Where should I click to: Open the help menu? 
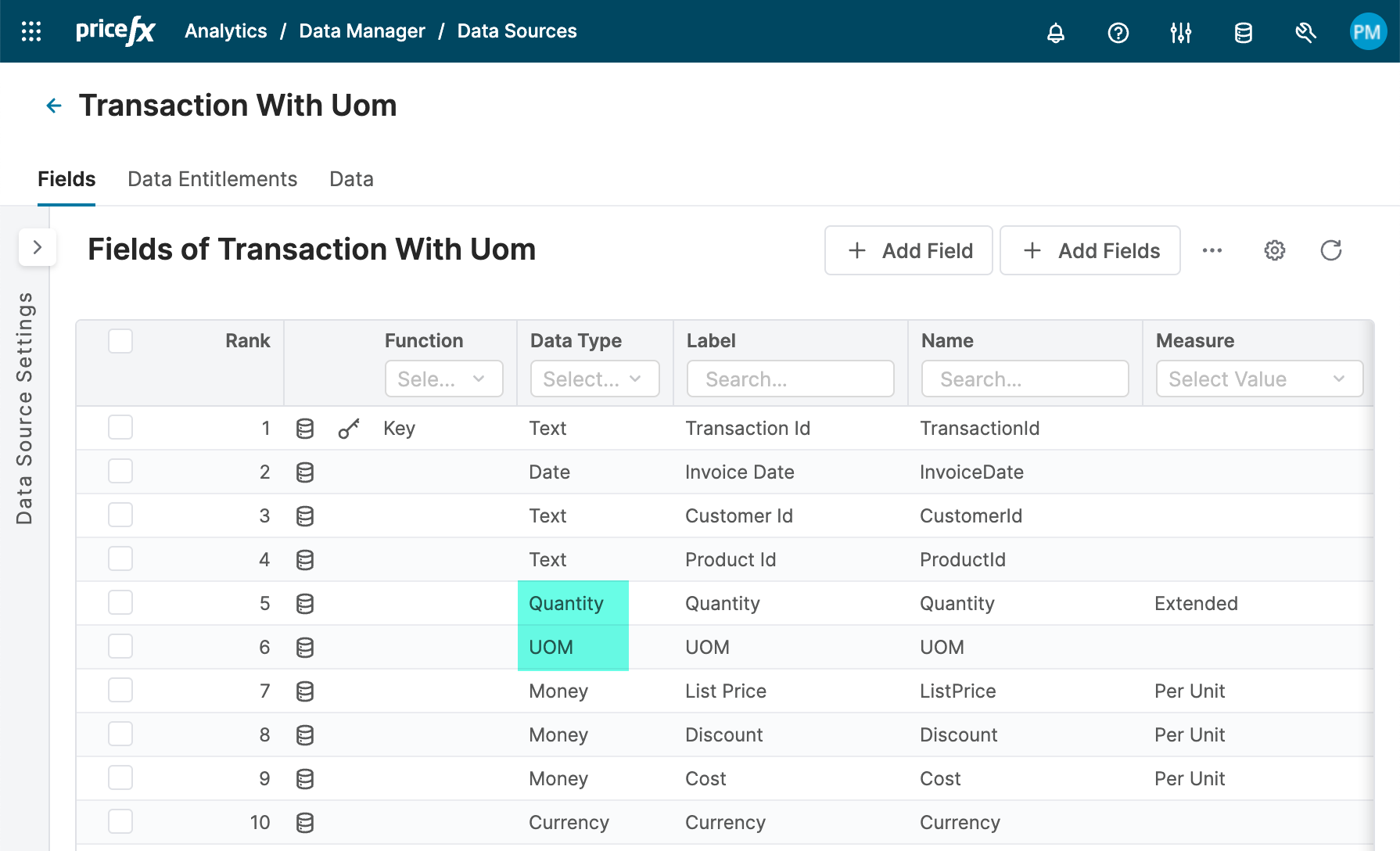(1118, 32)
